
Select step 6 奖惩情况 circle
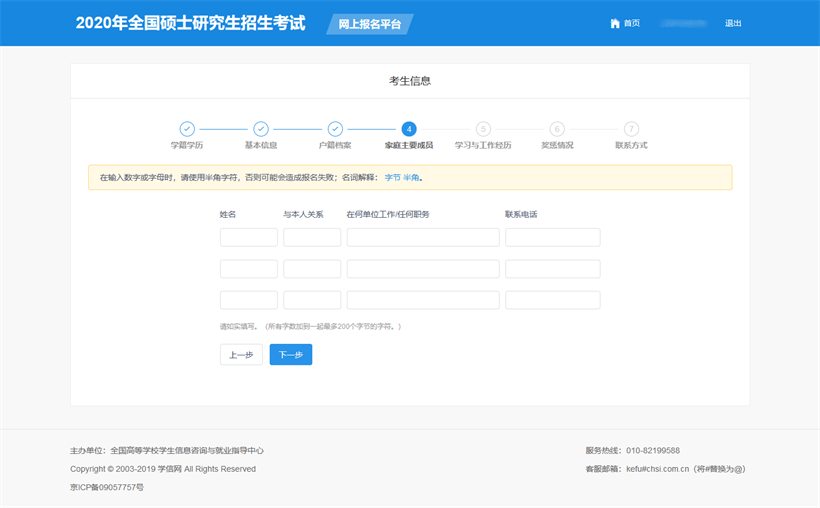[557, 128]
